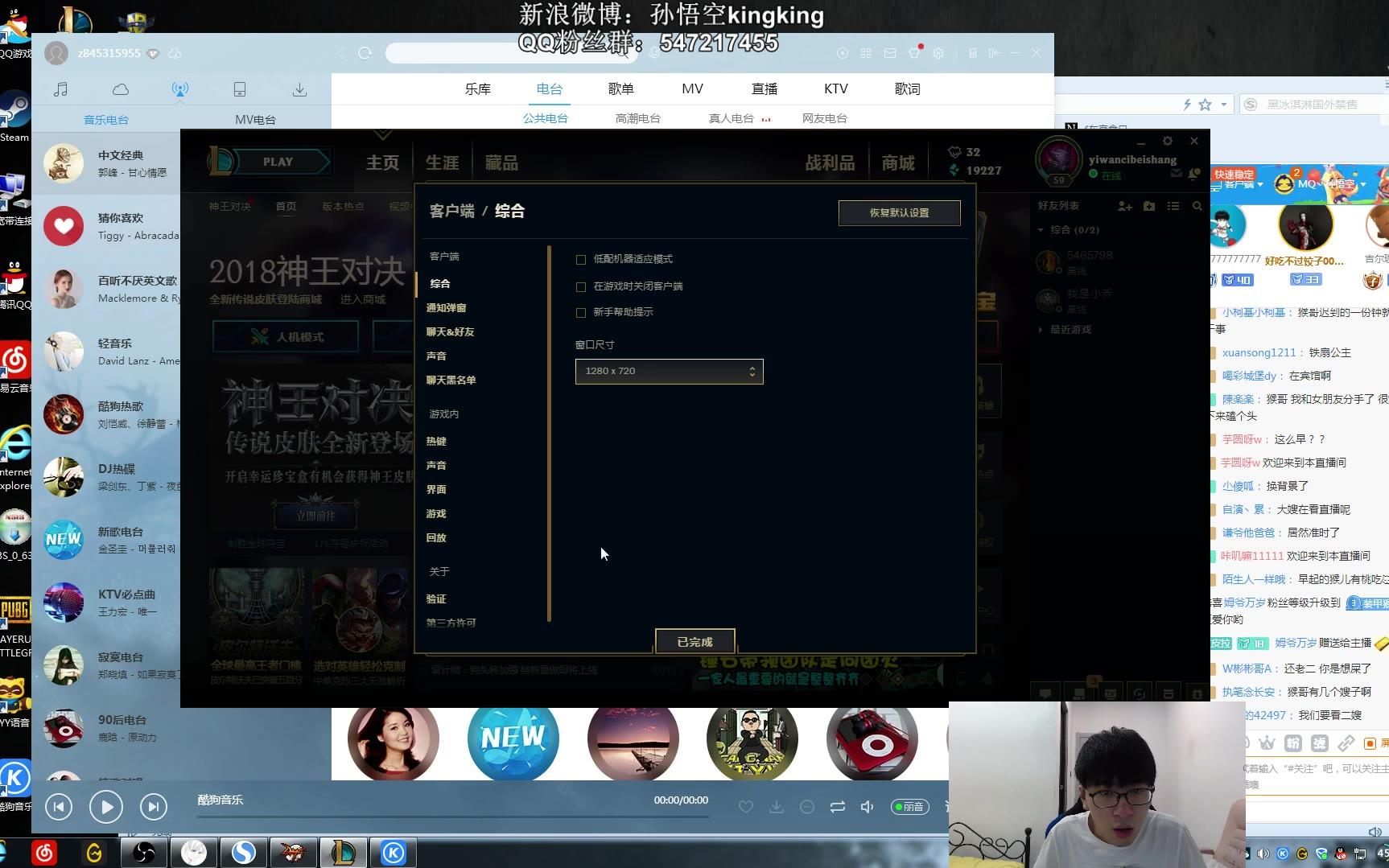Click KuGou previous track button
This screenshot has height=868, width=1389.
click(x=59, y=806)
